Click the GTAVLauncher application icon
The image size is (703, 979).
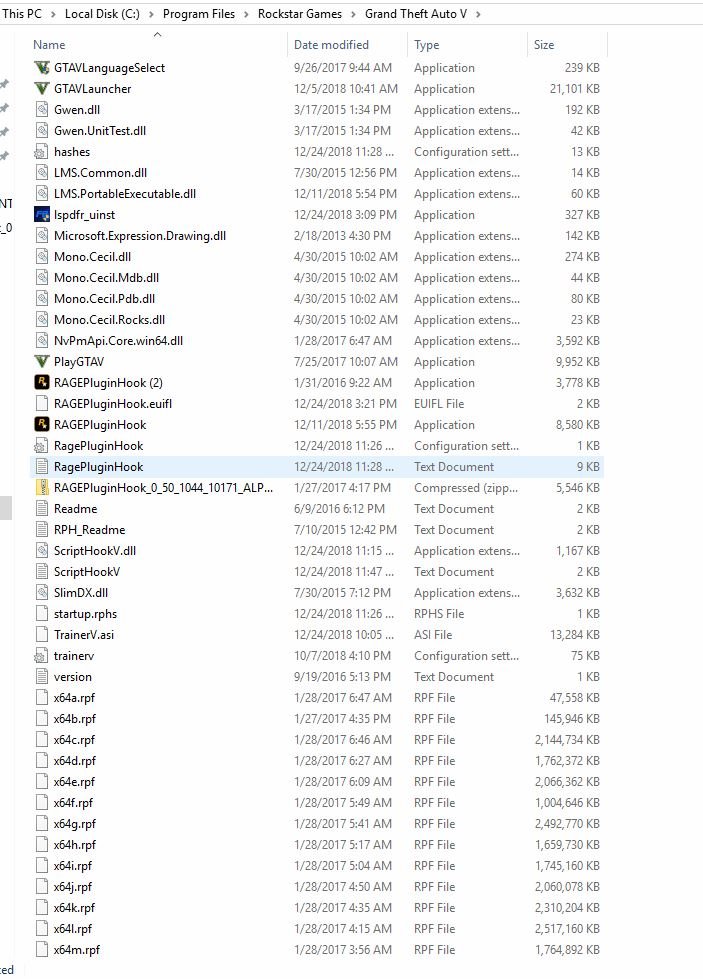42,89
